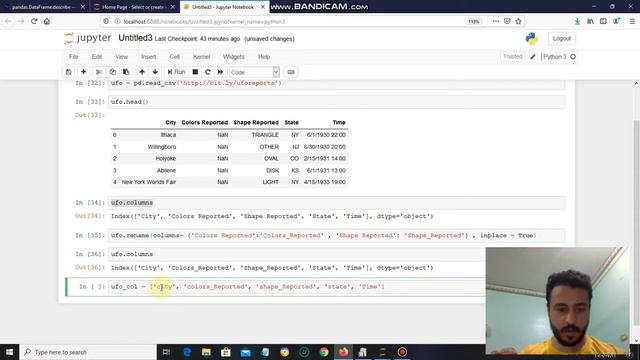Viewport: 640px width, 360px height.
Task: Reload the browser page
Action: point(34,21)
